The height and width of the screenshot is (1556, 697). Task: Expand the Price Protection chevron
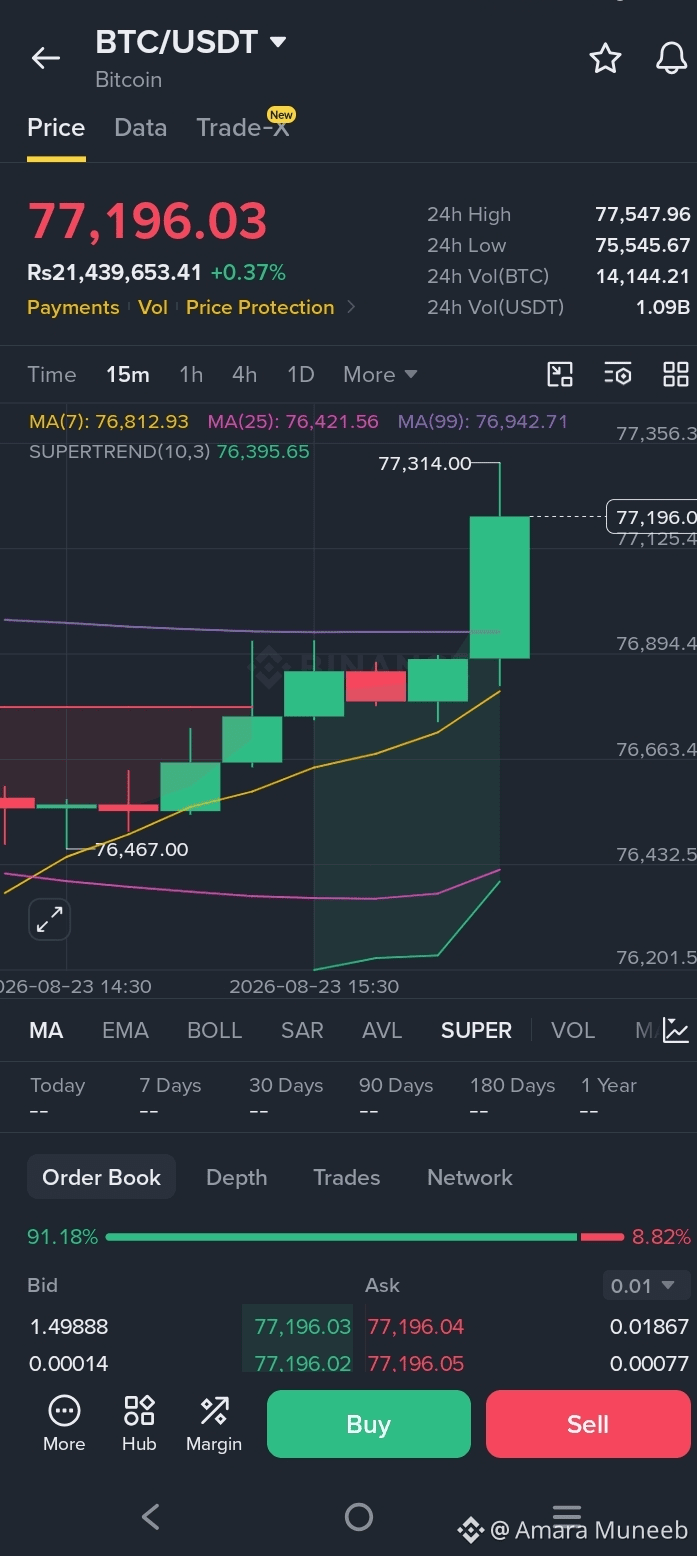click(351, 307)
